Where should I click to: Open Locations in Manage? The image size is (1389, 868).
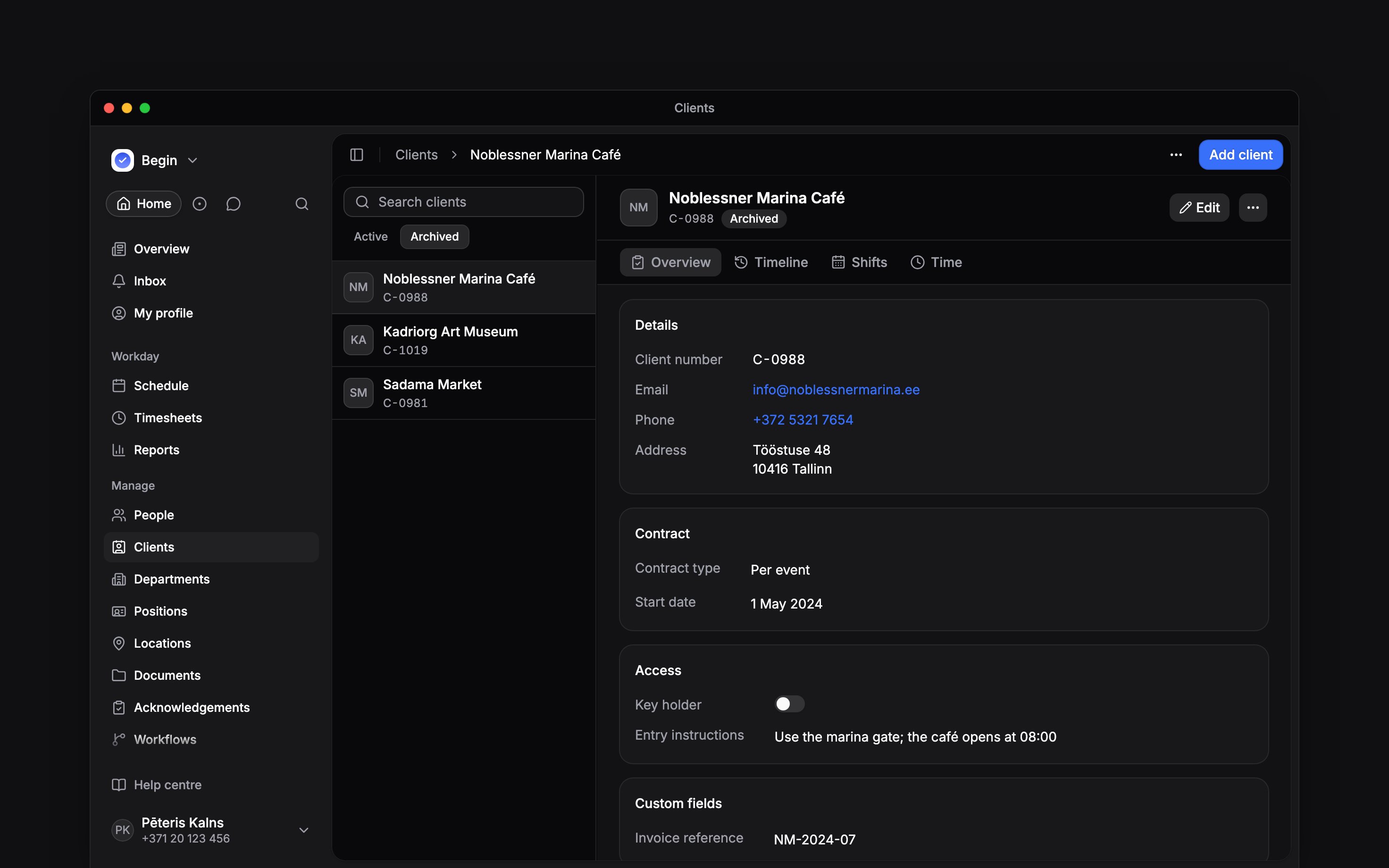[211, 643]
